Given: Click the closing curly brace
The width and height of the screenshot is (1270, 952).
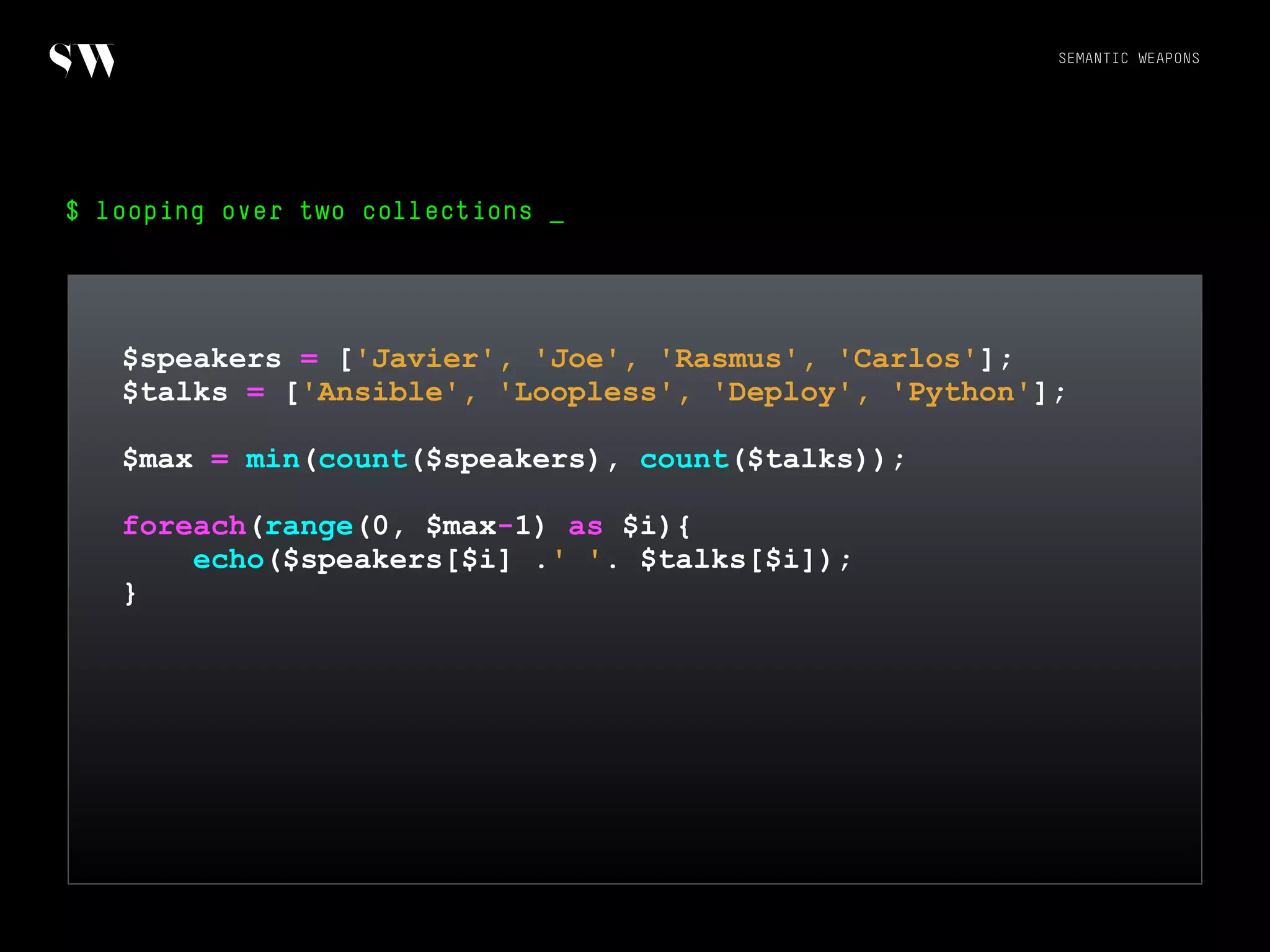Looking at the screenshot, I should pyautogui.click(x=130, y=594).
